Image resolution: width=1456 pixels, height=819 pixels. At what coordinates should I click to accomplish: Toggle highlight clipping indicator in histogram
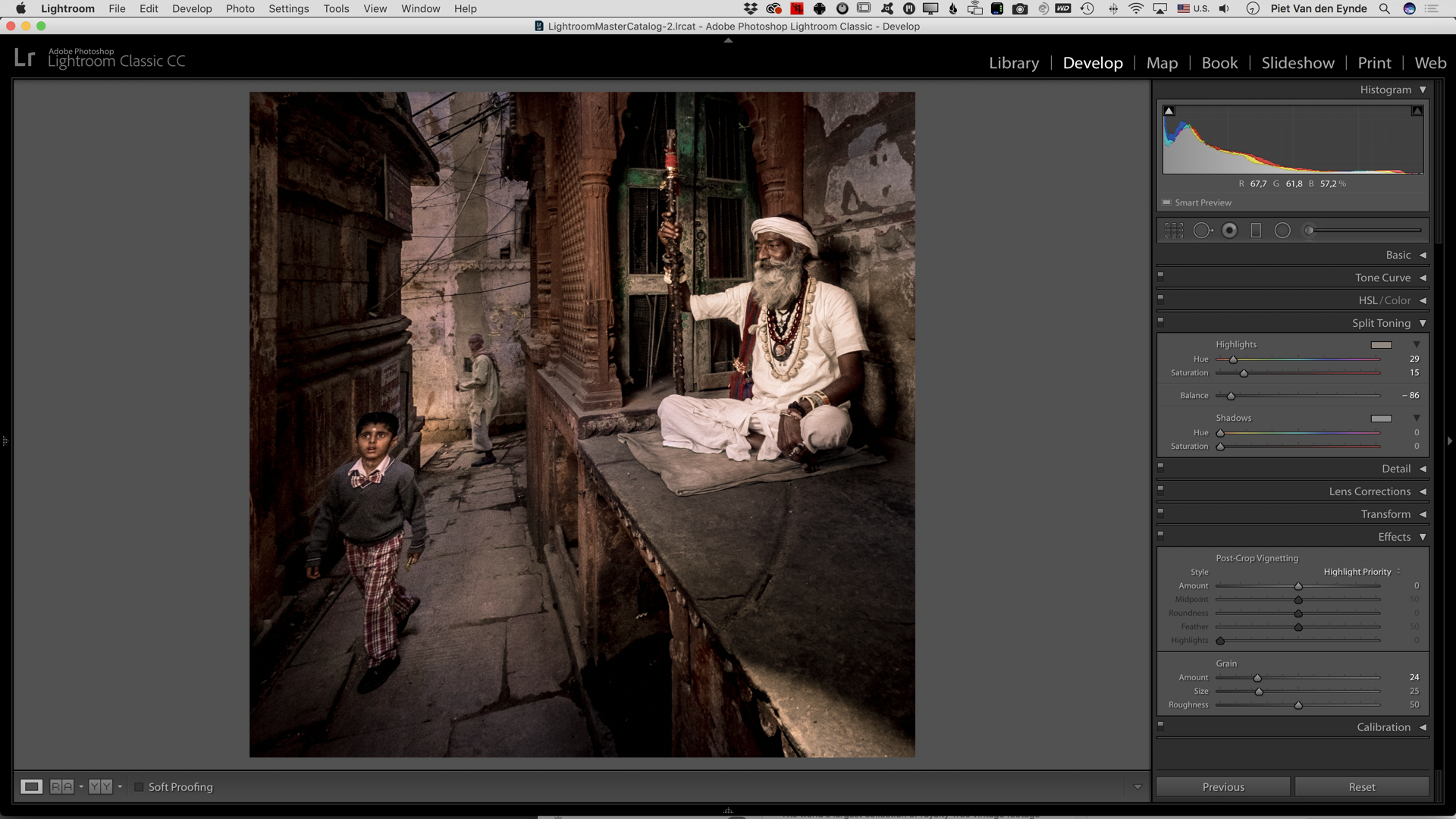(1417, 111)
